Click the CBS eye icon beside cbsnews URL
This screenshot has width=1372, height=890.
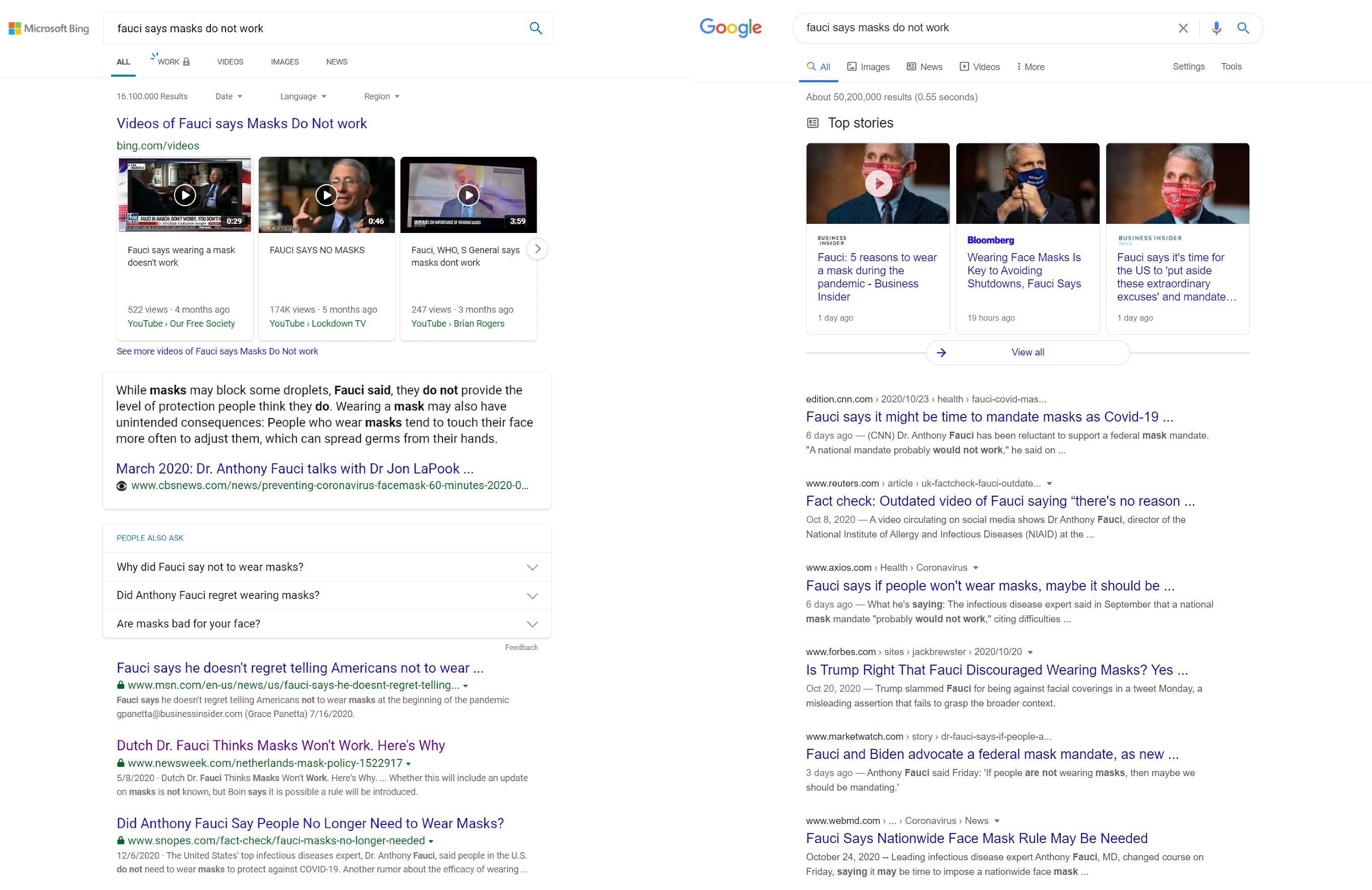(121, 486)
